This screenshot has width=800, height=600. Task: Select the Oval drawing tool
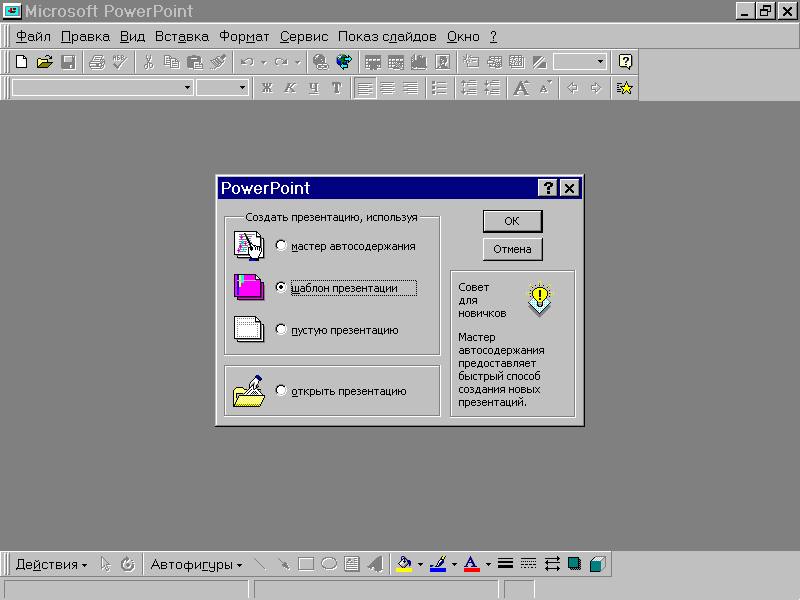[x=329, y=564]
